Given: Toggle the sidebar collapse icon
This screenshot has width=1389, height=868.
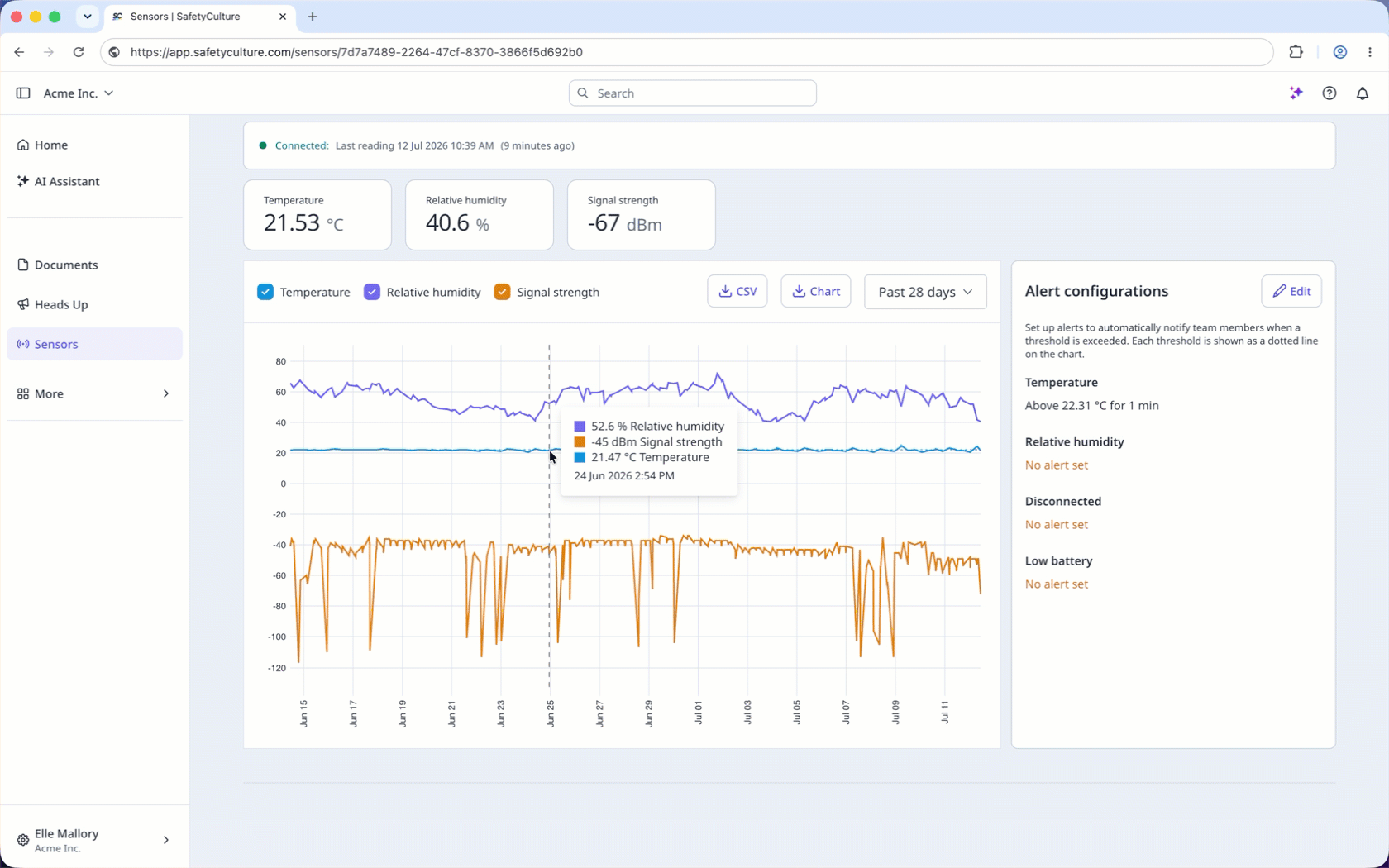Looking at the screenshot, I should pos(23,93).
